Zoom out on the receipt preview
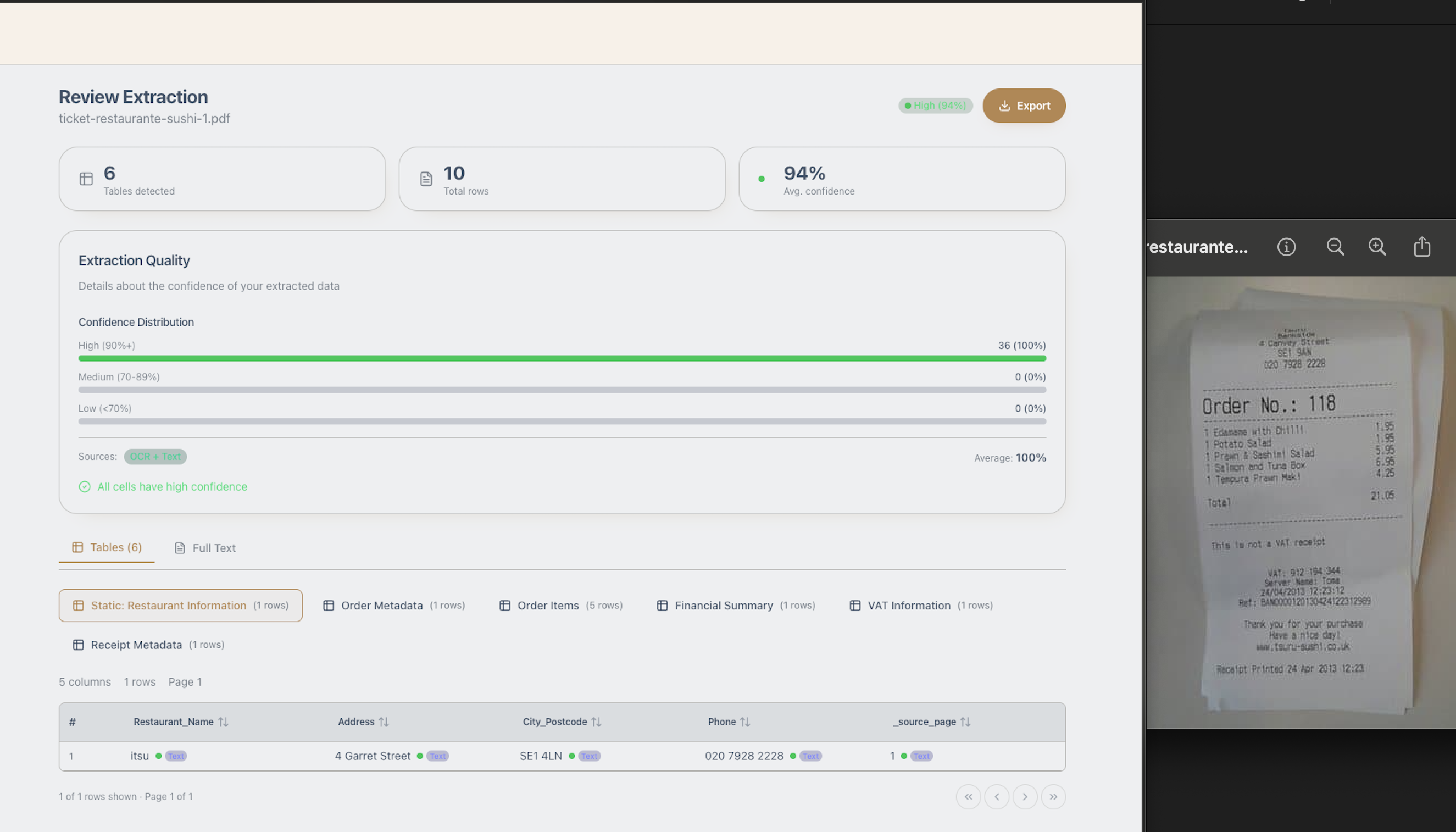Image resolution: width=1456 pixels, height=832 pixels. 1335,246
